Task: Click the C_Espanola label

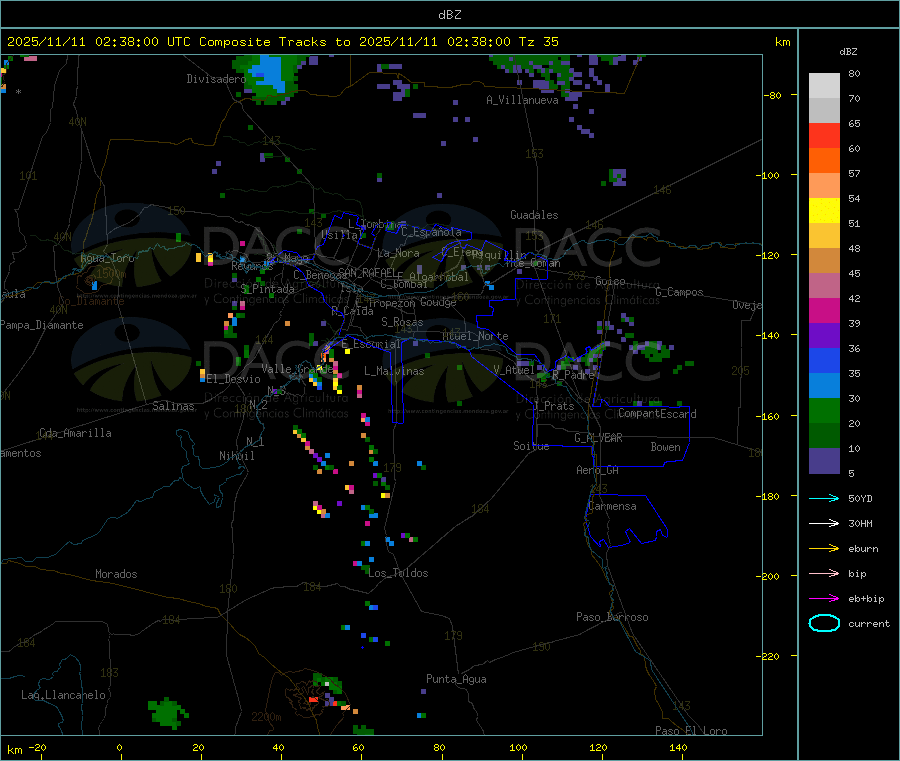Action: tap(431, 232)
